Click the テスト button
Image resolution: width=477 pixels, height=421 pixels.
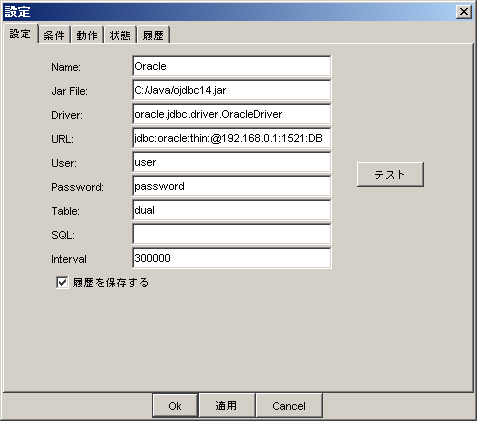tap(390, 174)
